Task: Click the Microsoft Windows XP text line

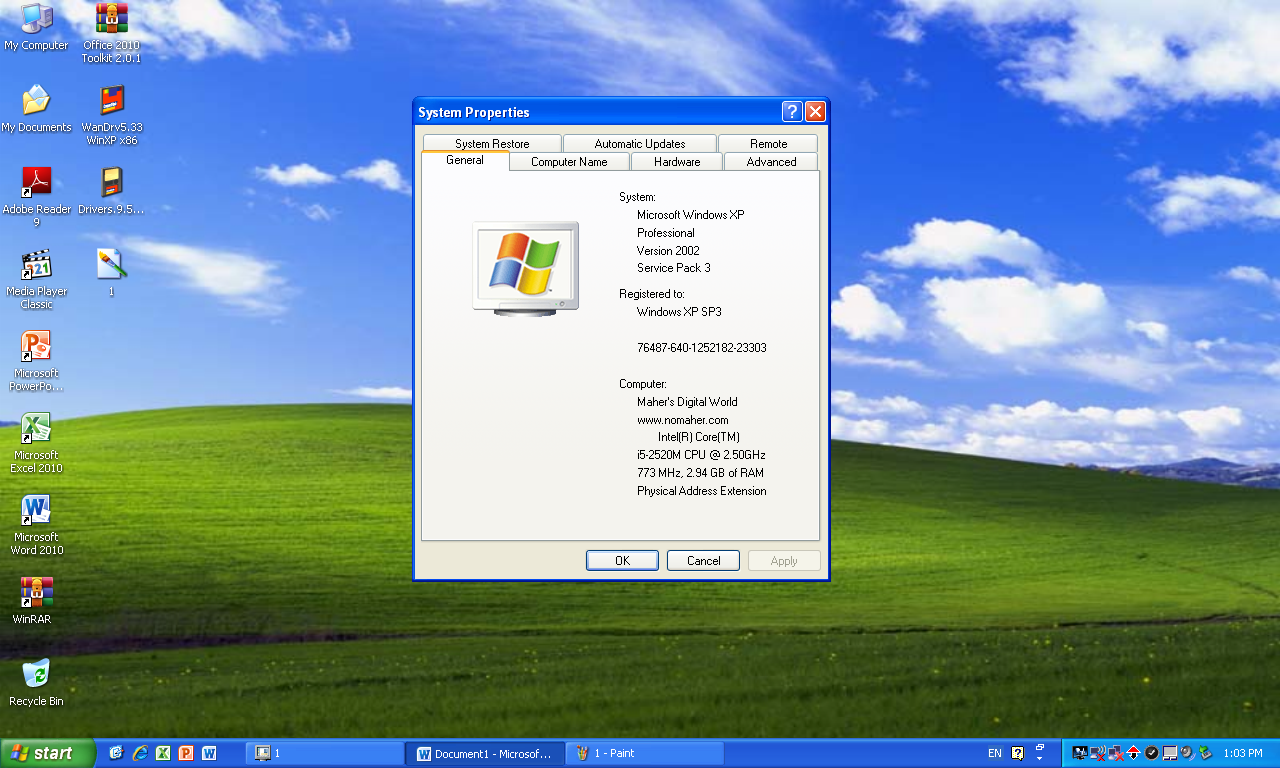Action: pyautogui.click(x=691, y=215)
